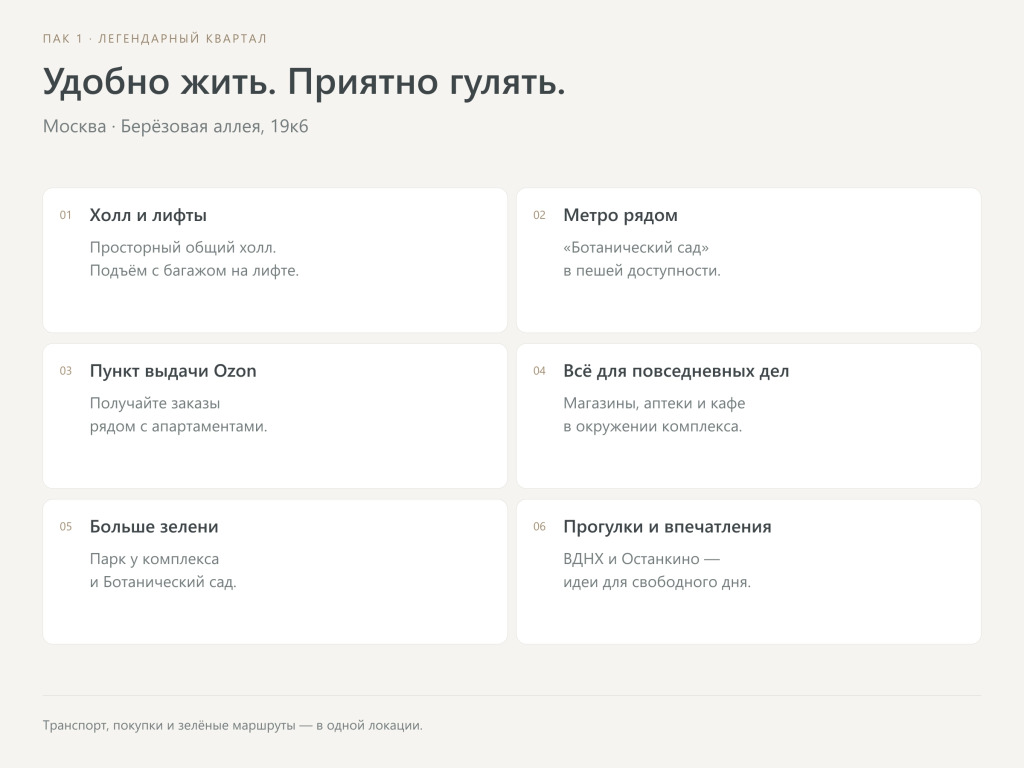Click number 01 on the hall card
The width and height of the screenshot is (1024, 768).
click(65, 215)
